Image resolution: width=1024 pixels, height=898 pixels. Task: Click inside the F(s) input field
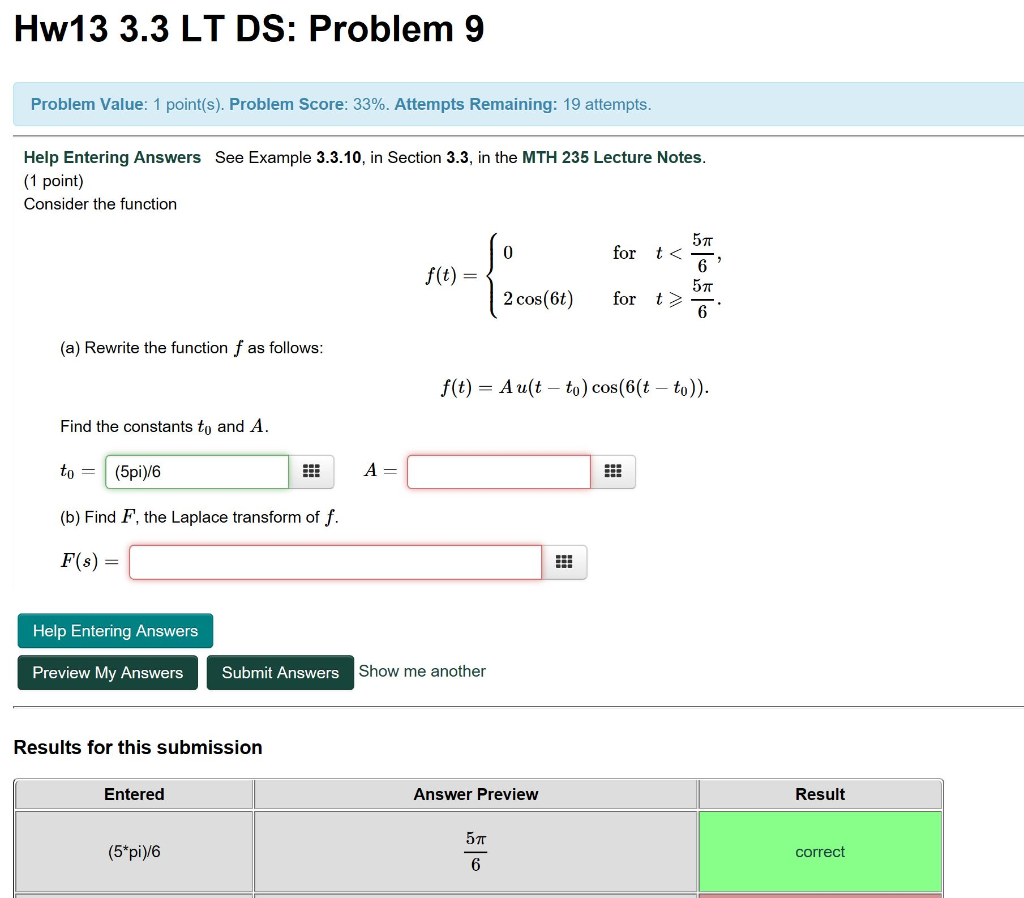click(x=335, y=562)
